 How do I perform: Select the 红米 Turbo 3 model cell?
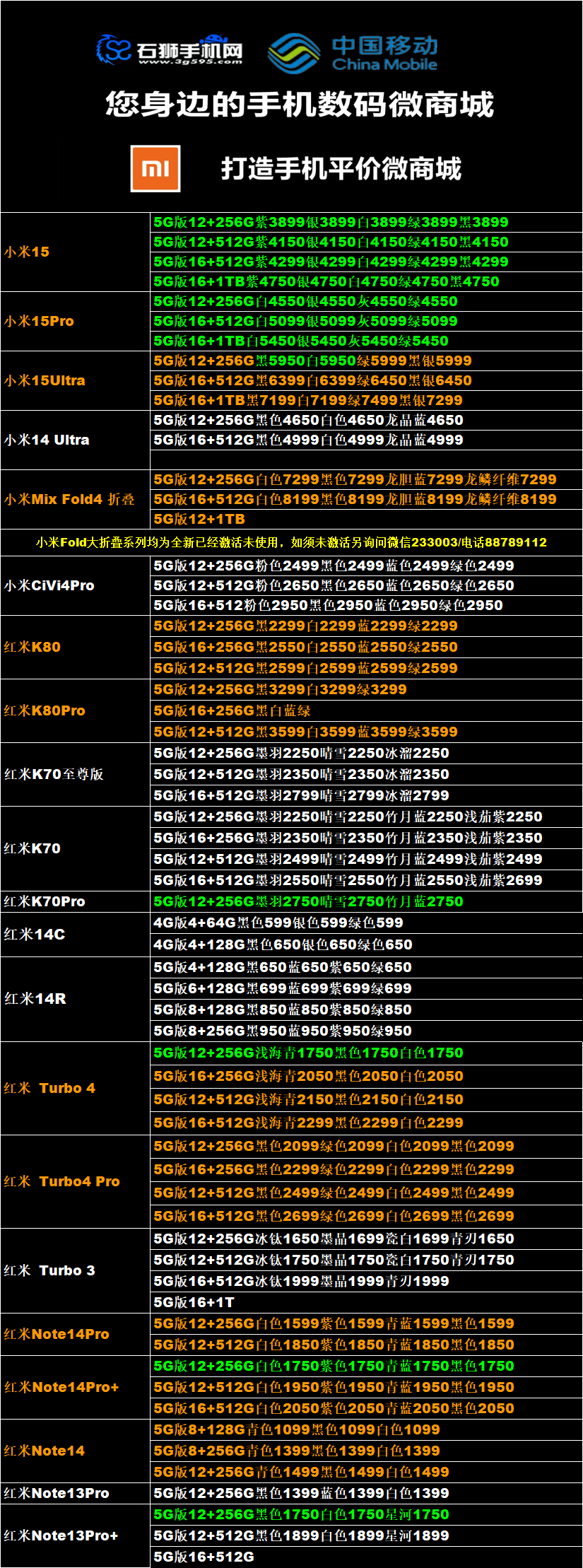[75, 1270]
